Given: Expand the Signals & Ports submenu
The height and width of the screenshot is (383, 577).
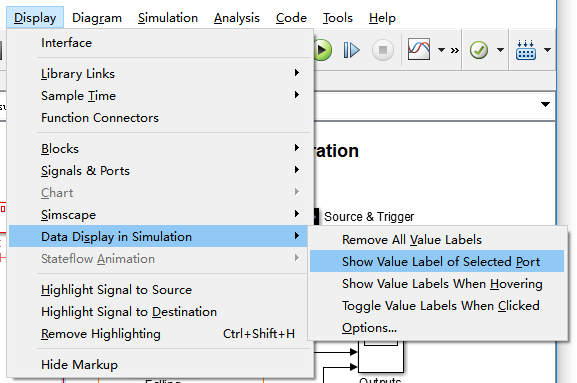Looking at the screenshot, I should tap(159, 171).
